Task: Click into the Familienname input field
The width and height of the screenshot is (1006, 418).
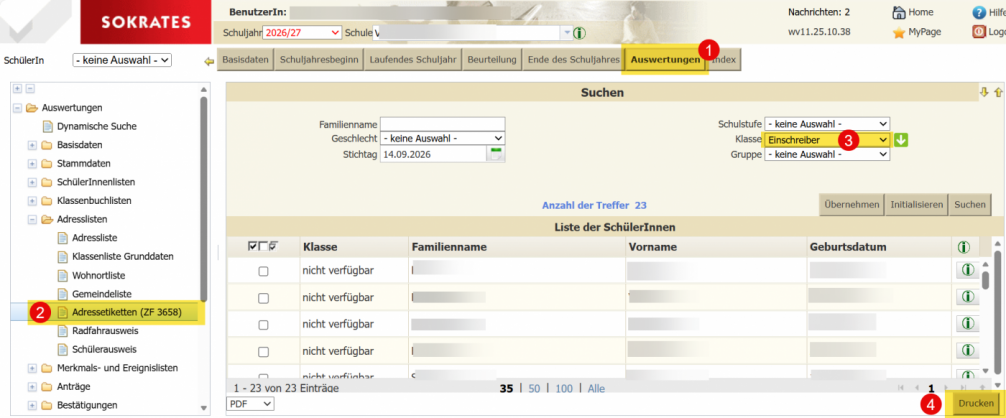Action: point(443,124)
